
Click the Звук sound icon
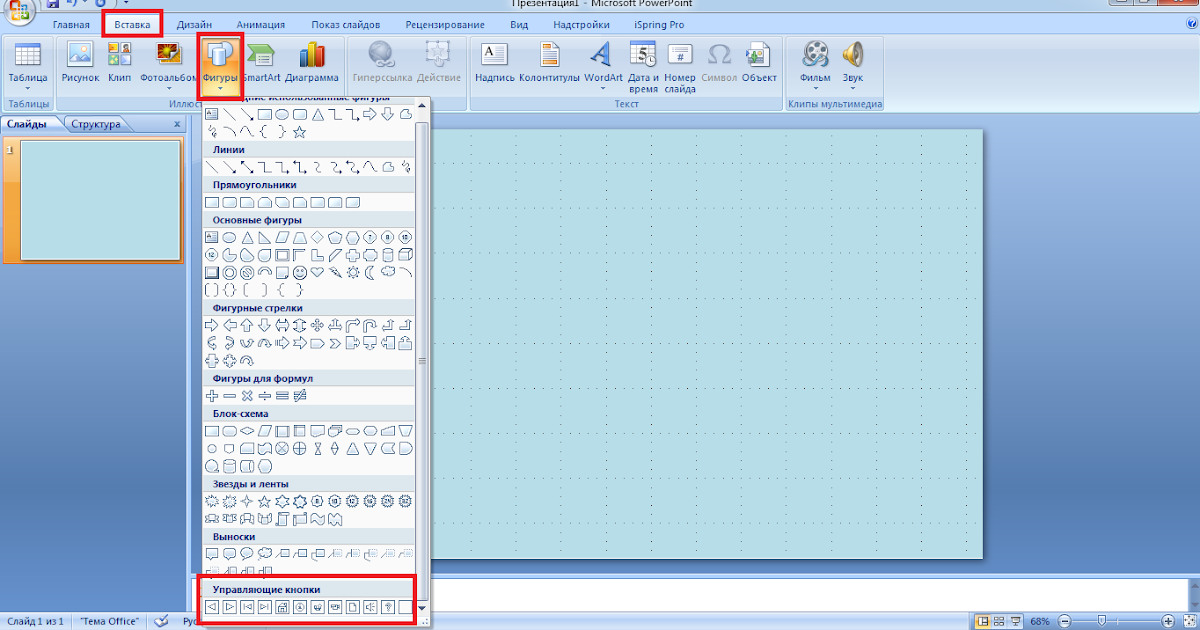coord(853,54)
